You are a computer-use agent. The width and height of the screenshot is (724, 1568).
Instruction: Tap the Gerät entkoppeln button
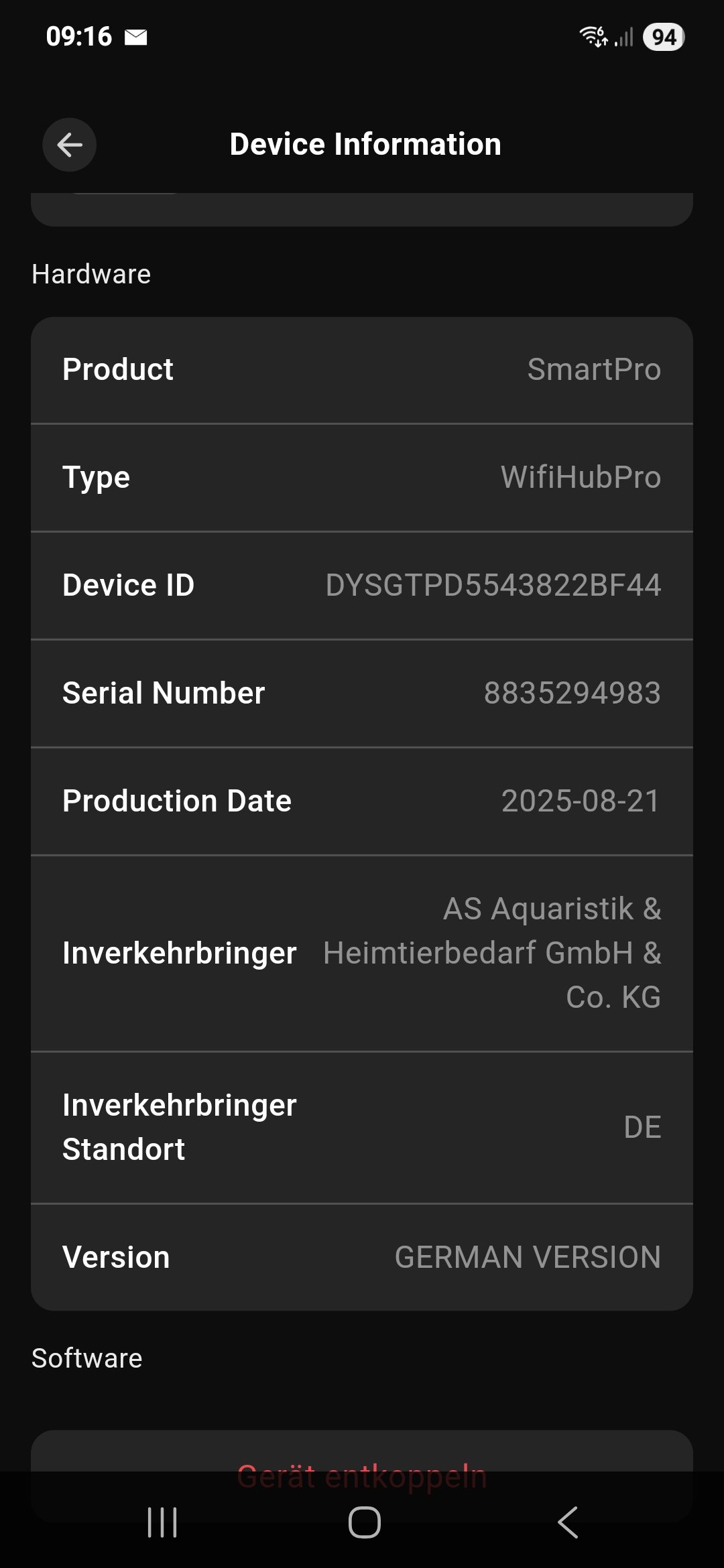[362, 1476]
